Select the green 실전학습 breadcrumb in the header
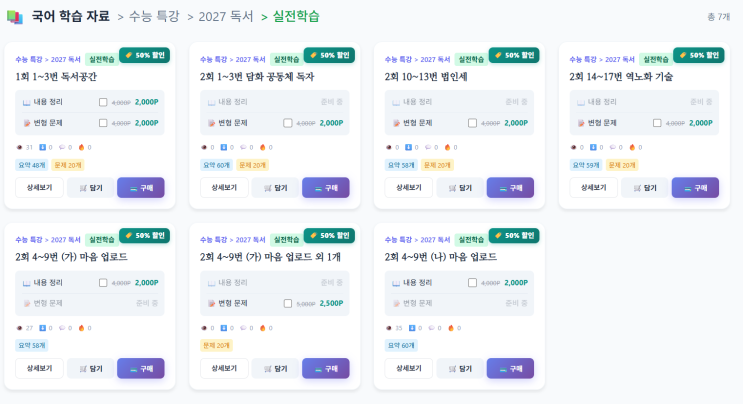Screen dimensions: 743x404 (x=296, y=16)
